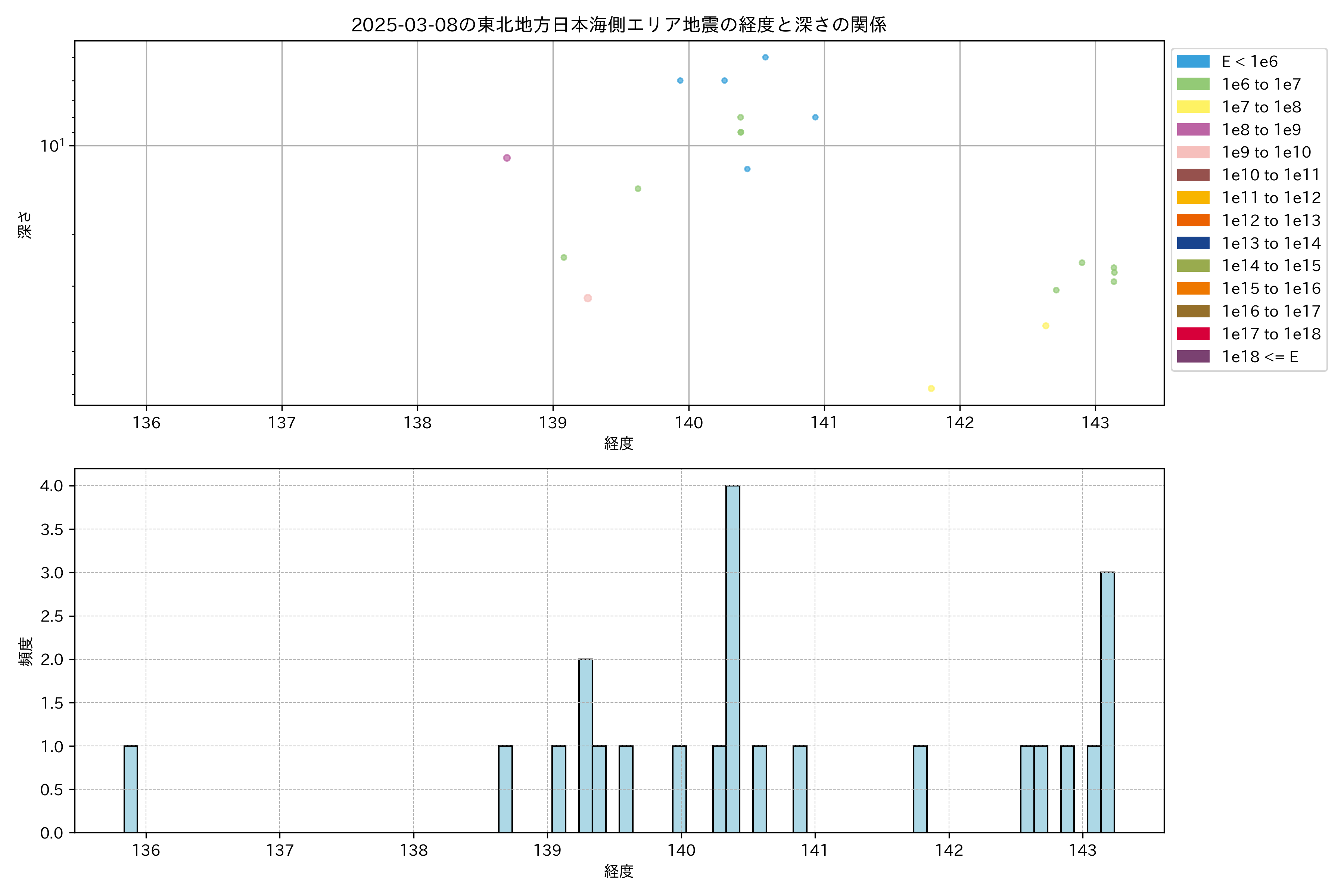Click the lowest yellow scatter point near 141.8
This screenshot has height=896, width=1344.
click(931, 389)
